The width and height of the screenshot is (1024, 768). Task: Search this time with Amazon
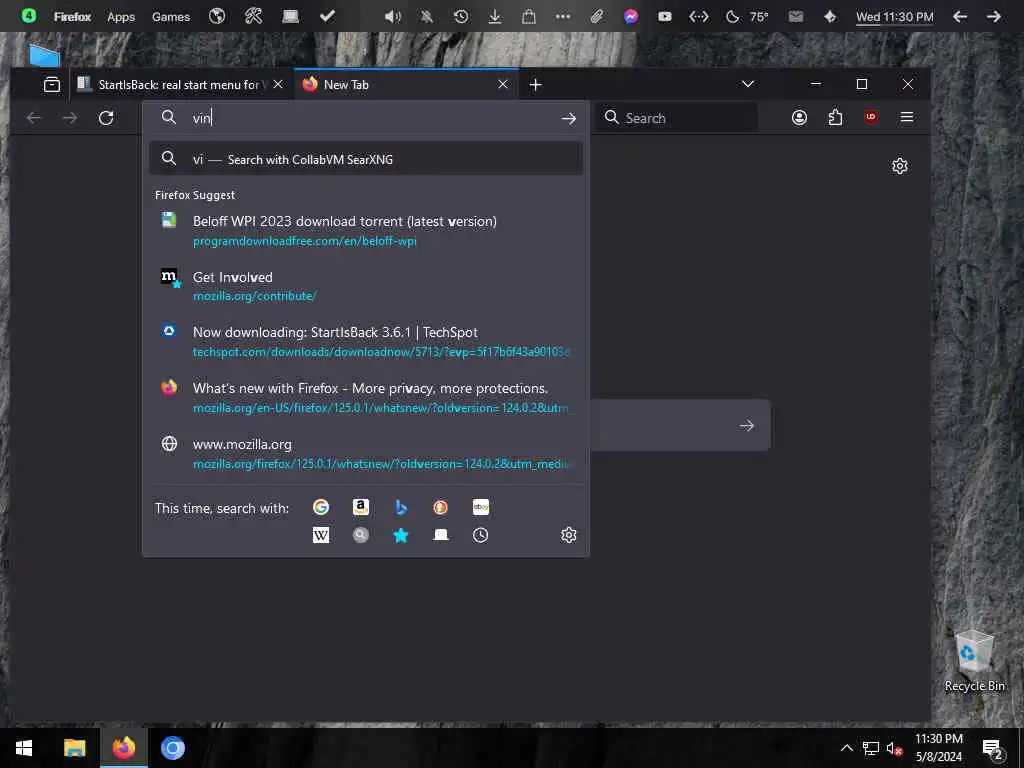click(x=360, y=507)
